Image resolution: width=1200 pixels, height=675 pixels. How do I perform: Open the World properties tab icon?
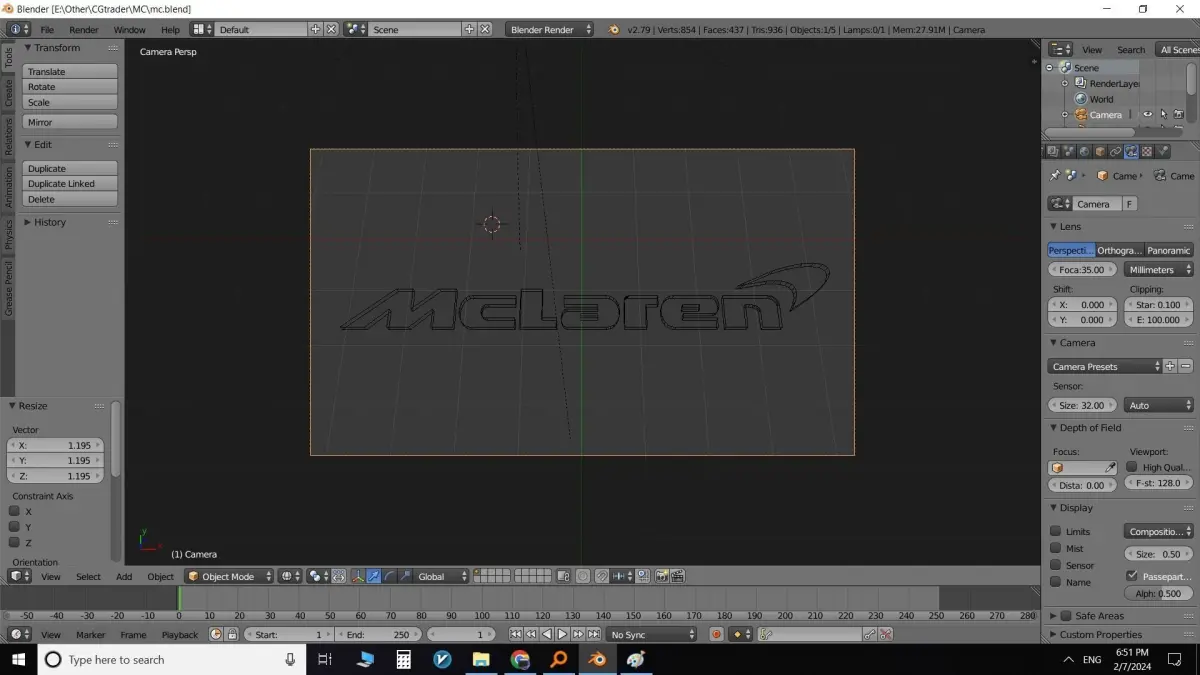click(x=1085, y=152)
